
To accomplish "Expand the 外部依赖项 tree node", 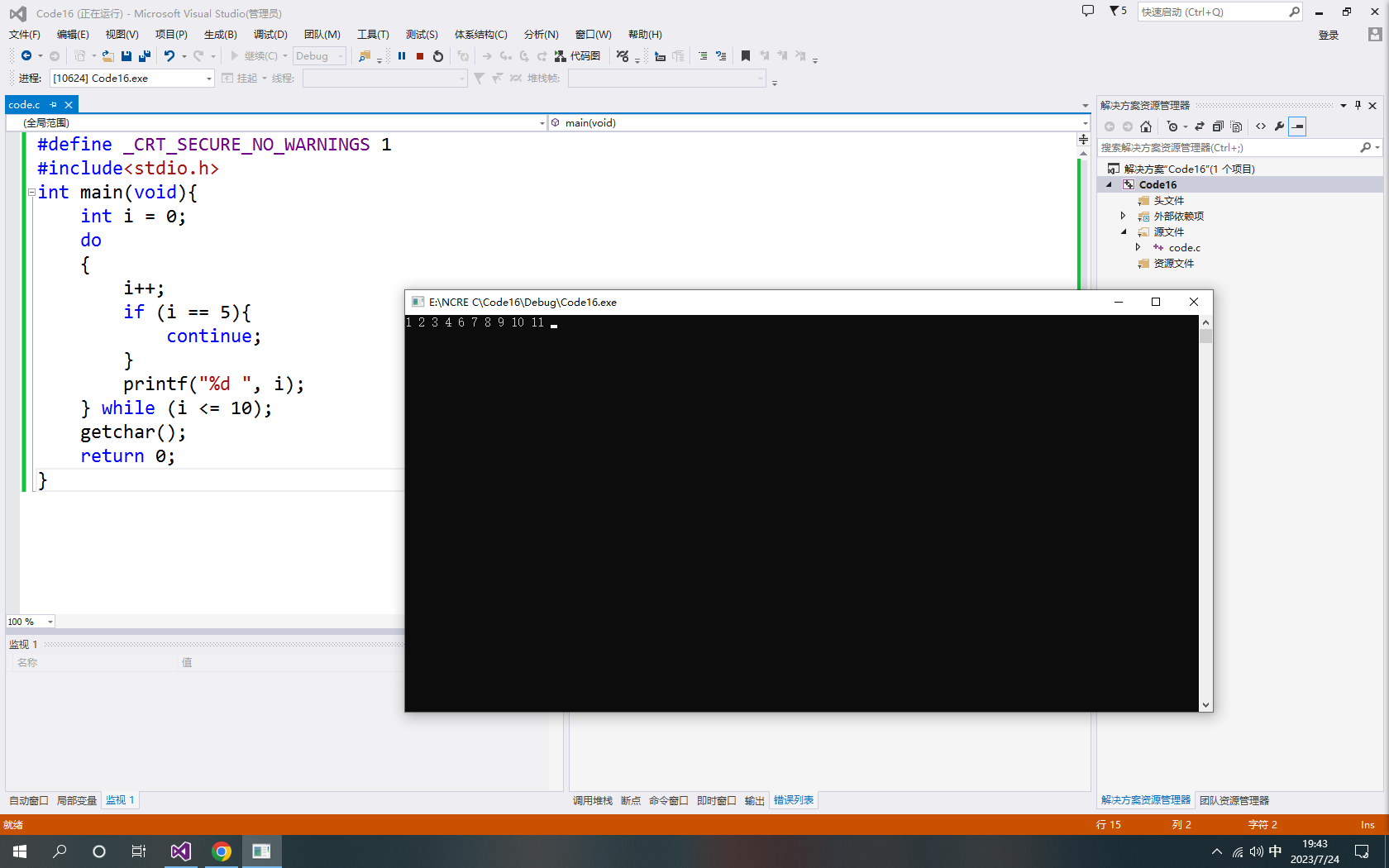I will [1123, 216].
